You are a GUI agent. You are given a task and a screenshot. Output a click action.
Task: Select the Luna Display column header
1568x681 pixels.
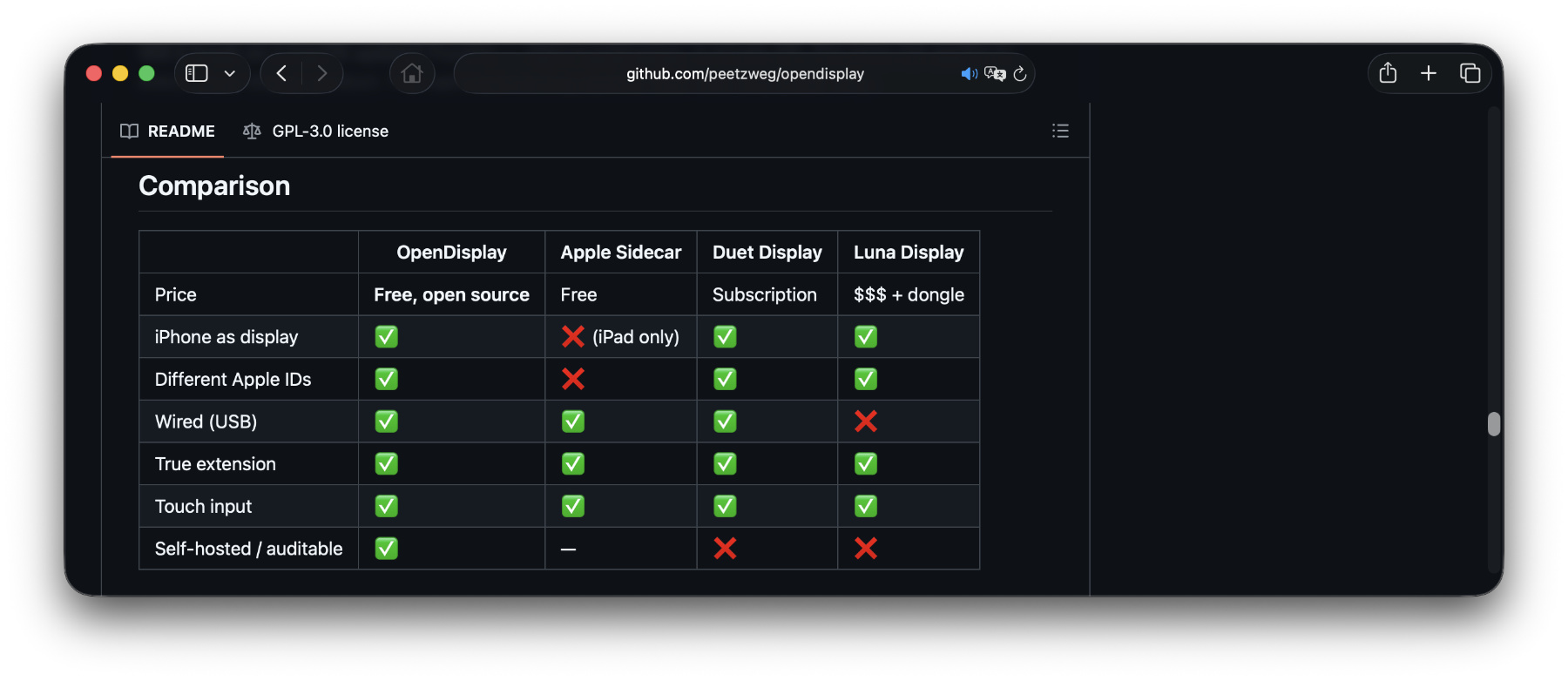coord(909,253)
